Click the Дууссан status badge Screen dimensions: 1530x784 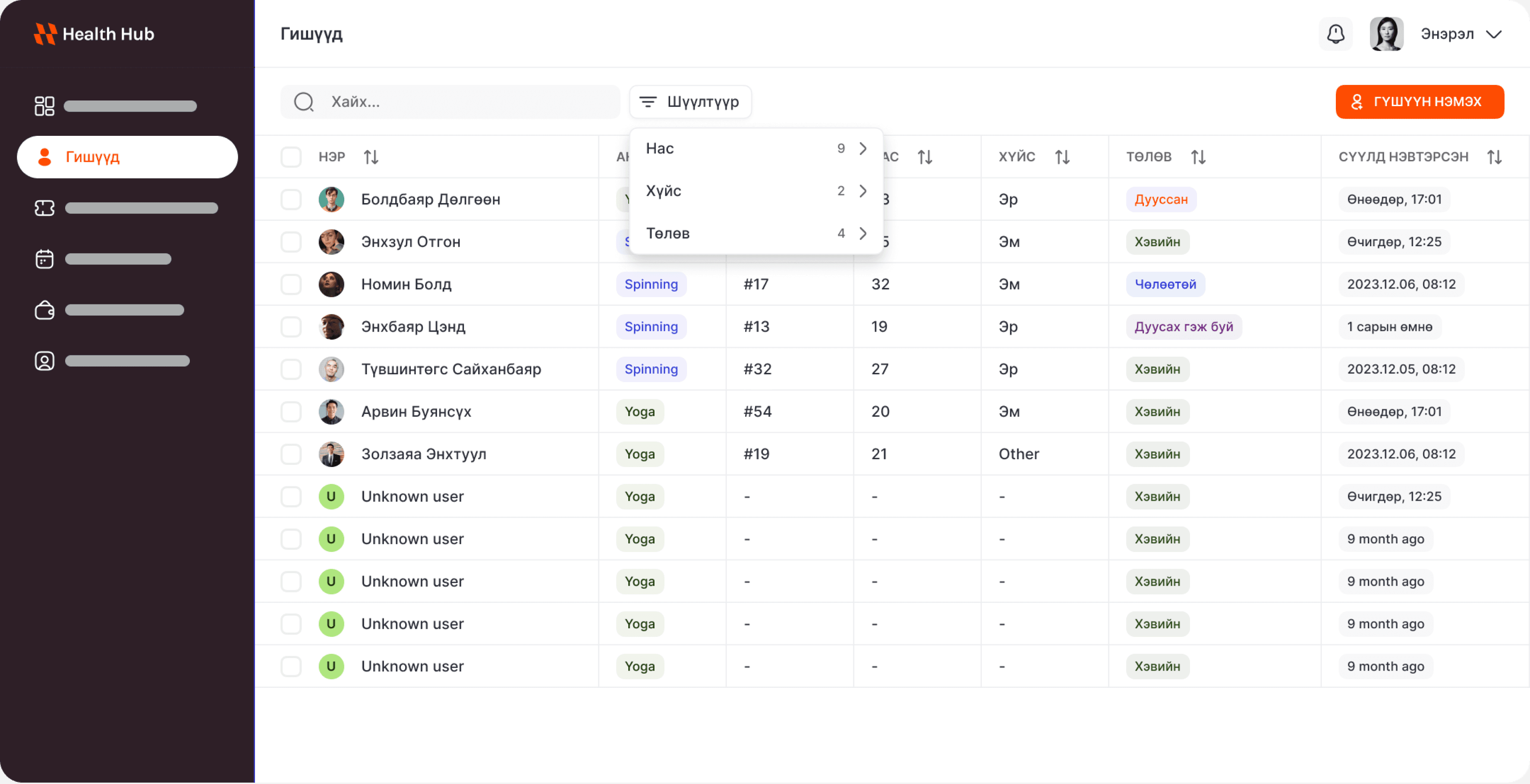[x=1161, y=199]
